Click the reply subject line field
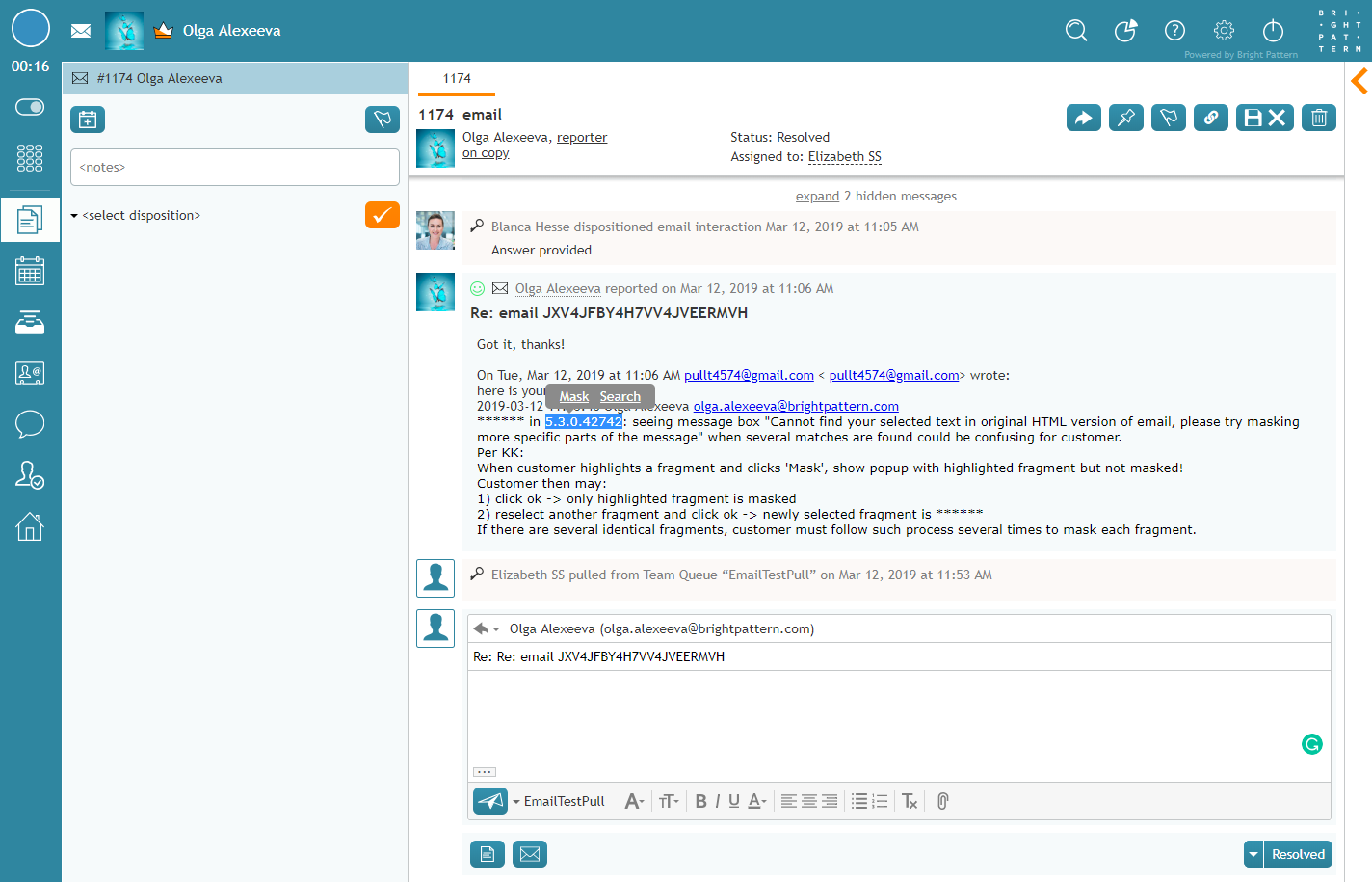 (x=899, y=656)
